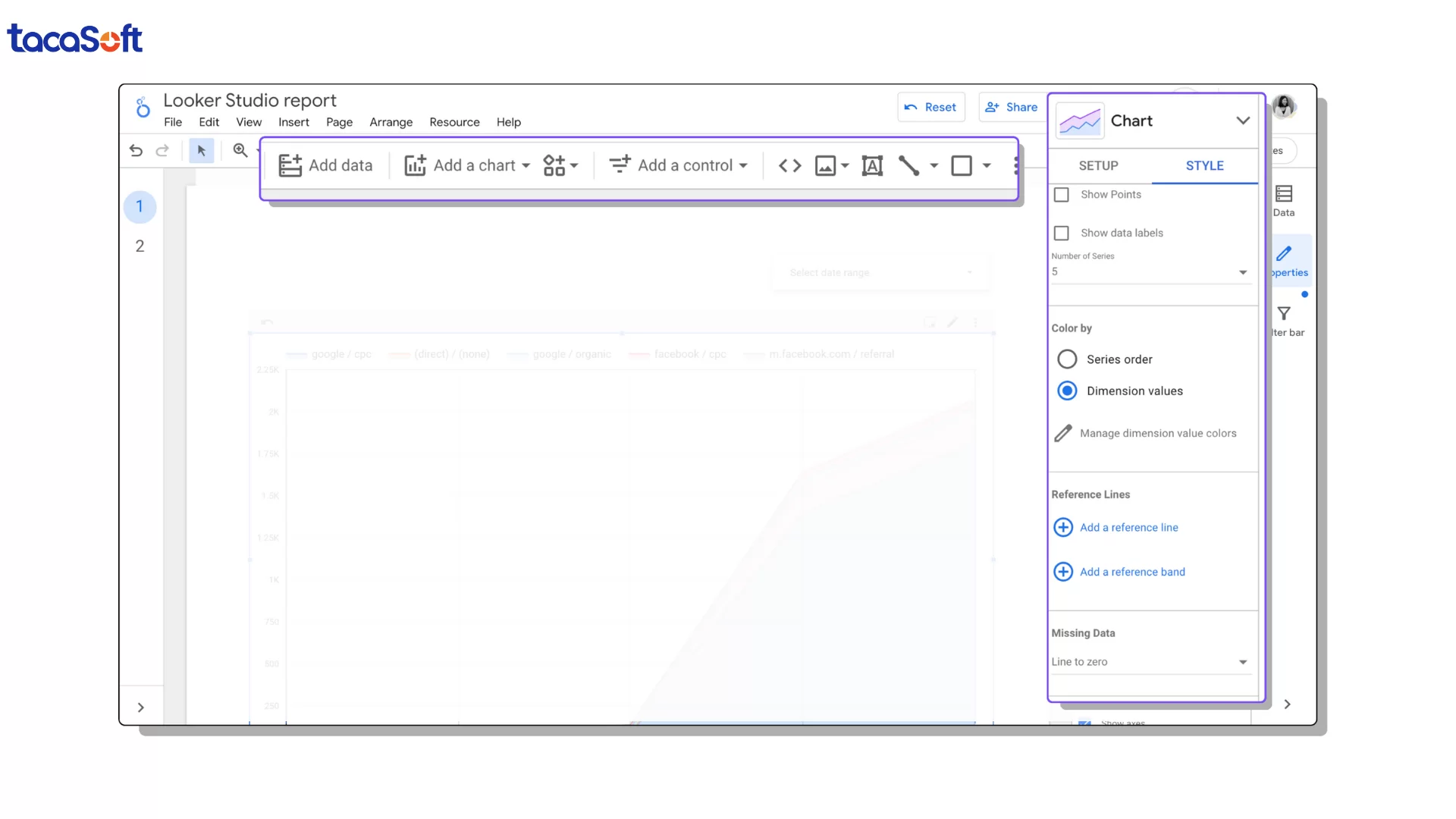1456x819 pixels.
Task: Switch to the SETUP tab
Action: tap(1098, 165)
